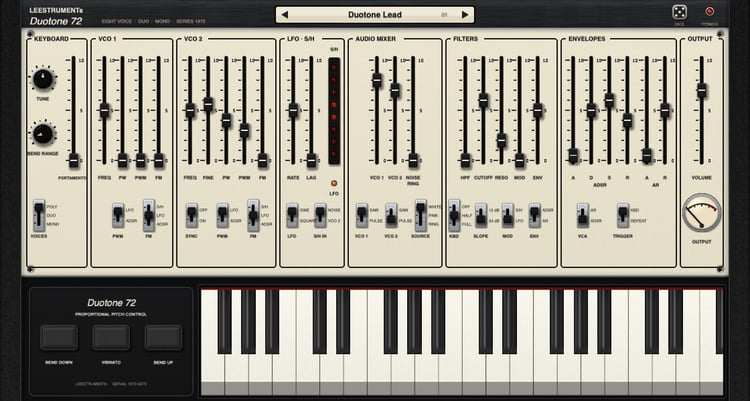Open the Duotone Lead preset name display
The width and height of the screenshot is (750, 401).
click(375, 15)
